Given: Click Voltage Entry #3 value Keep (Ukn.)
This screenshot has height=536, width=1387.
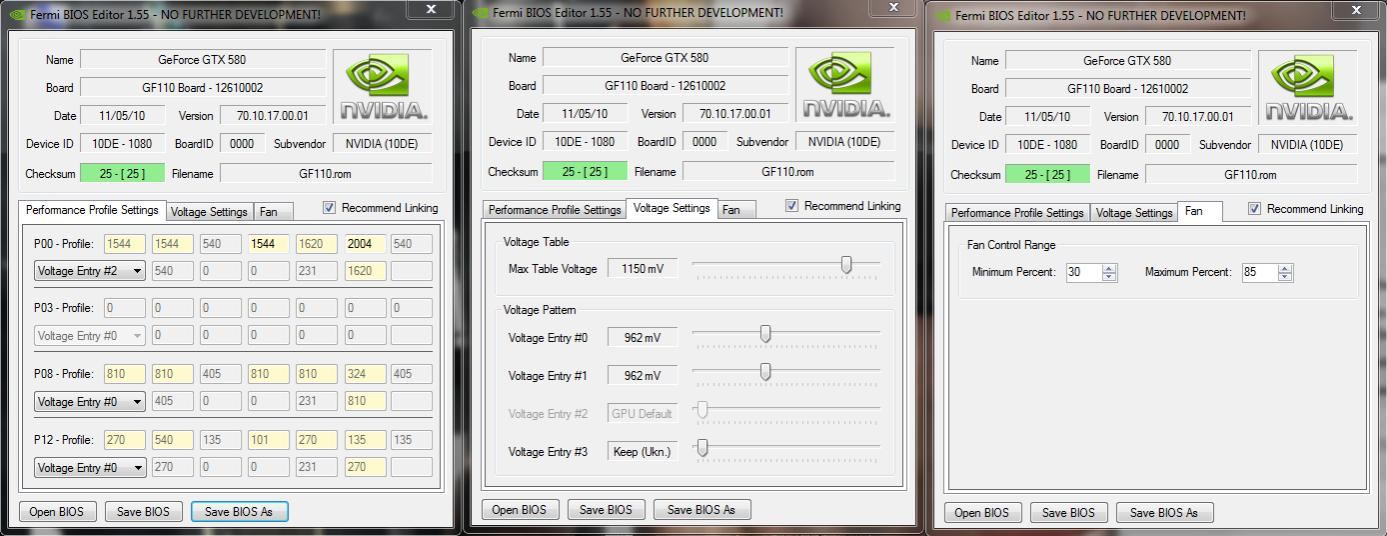Looking at the screenshot, I should (642, 452).
